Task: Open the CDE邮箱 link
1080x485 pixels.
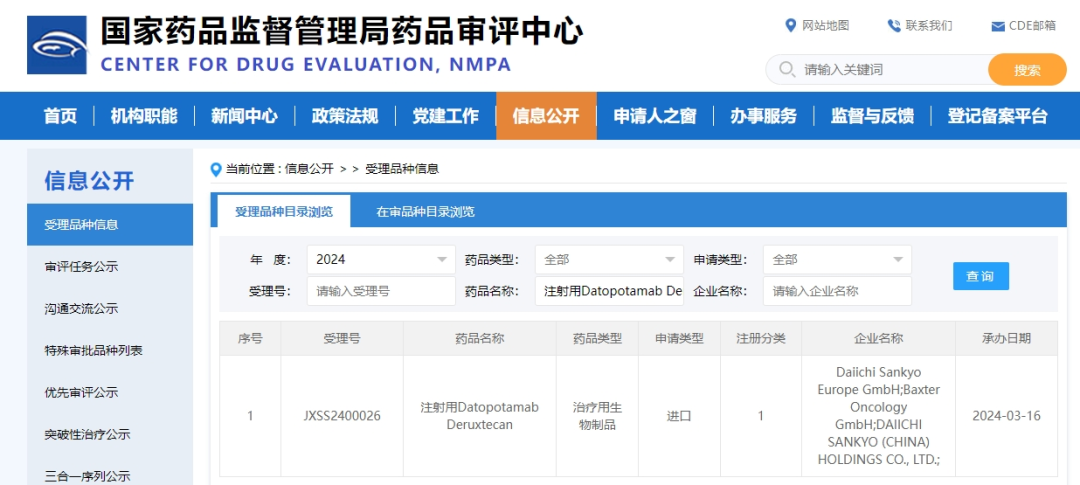Action: [x=1032, y=26]
